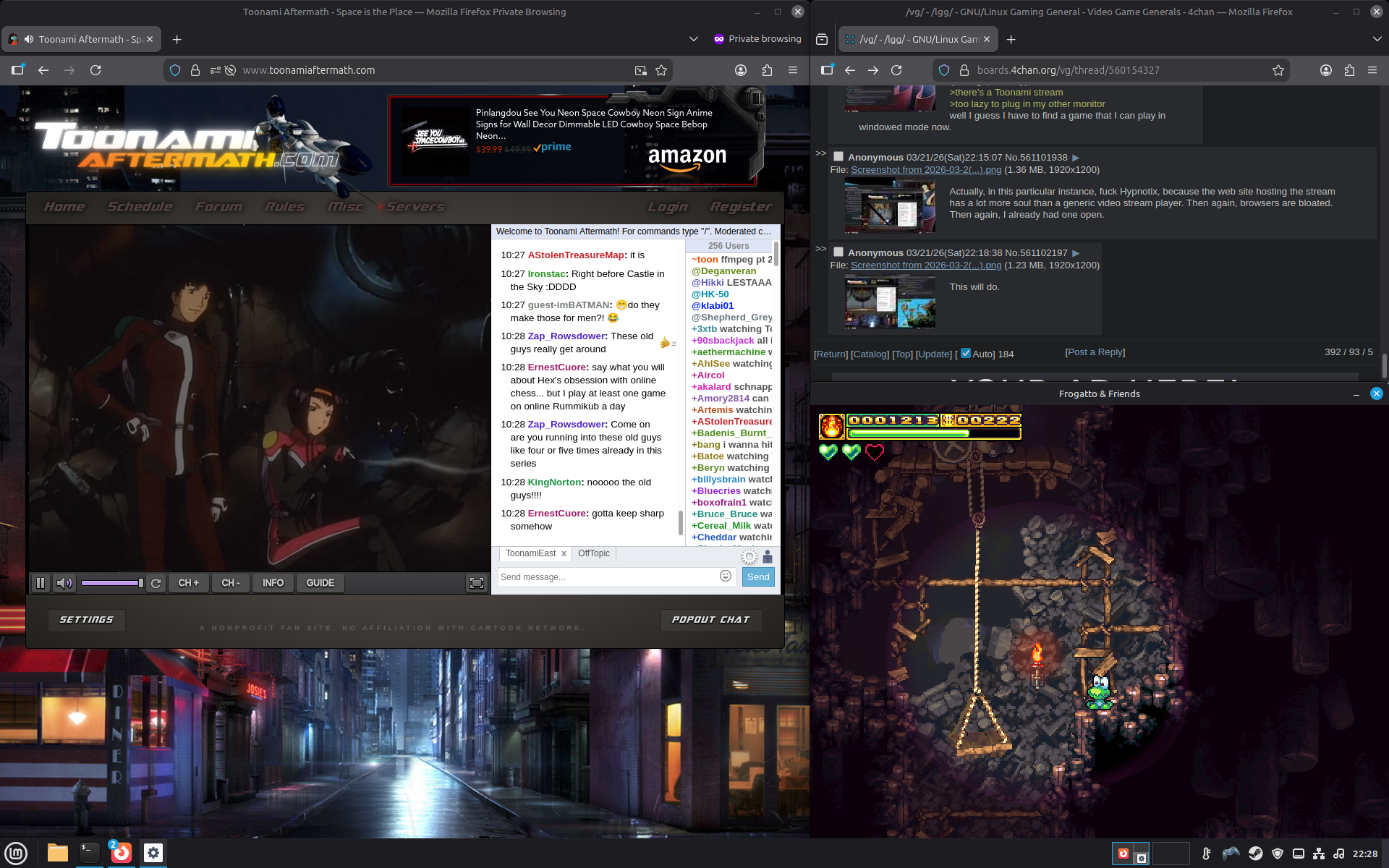
Task: Pause the Toonami stream player
Action: (41, 583)
